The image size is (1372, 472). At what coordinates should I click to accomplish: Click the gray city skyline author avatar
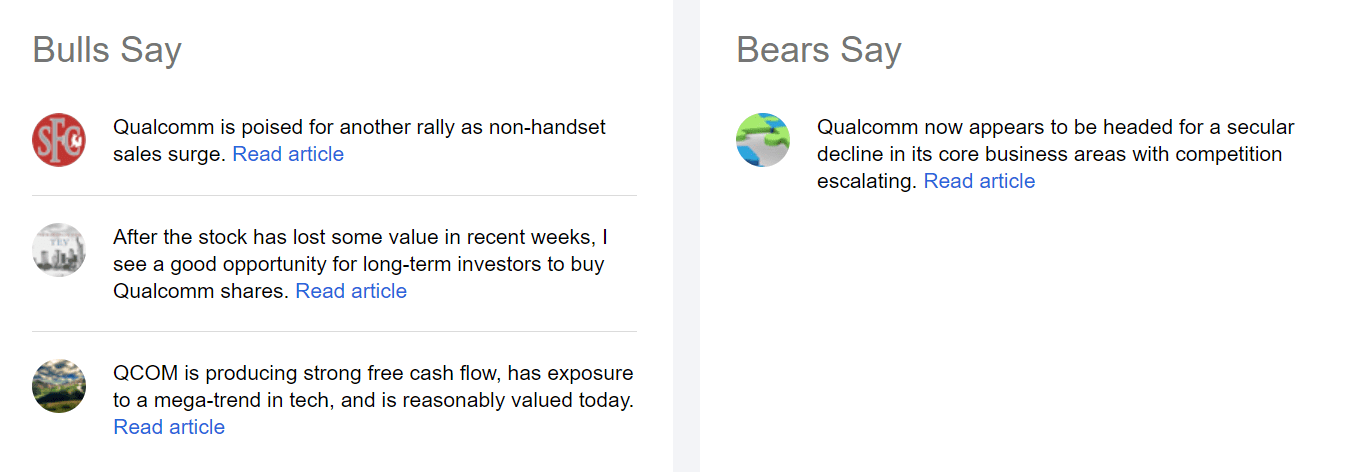pos(59,250)
